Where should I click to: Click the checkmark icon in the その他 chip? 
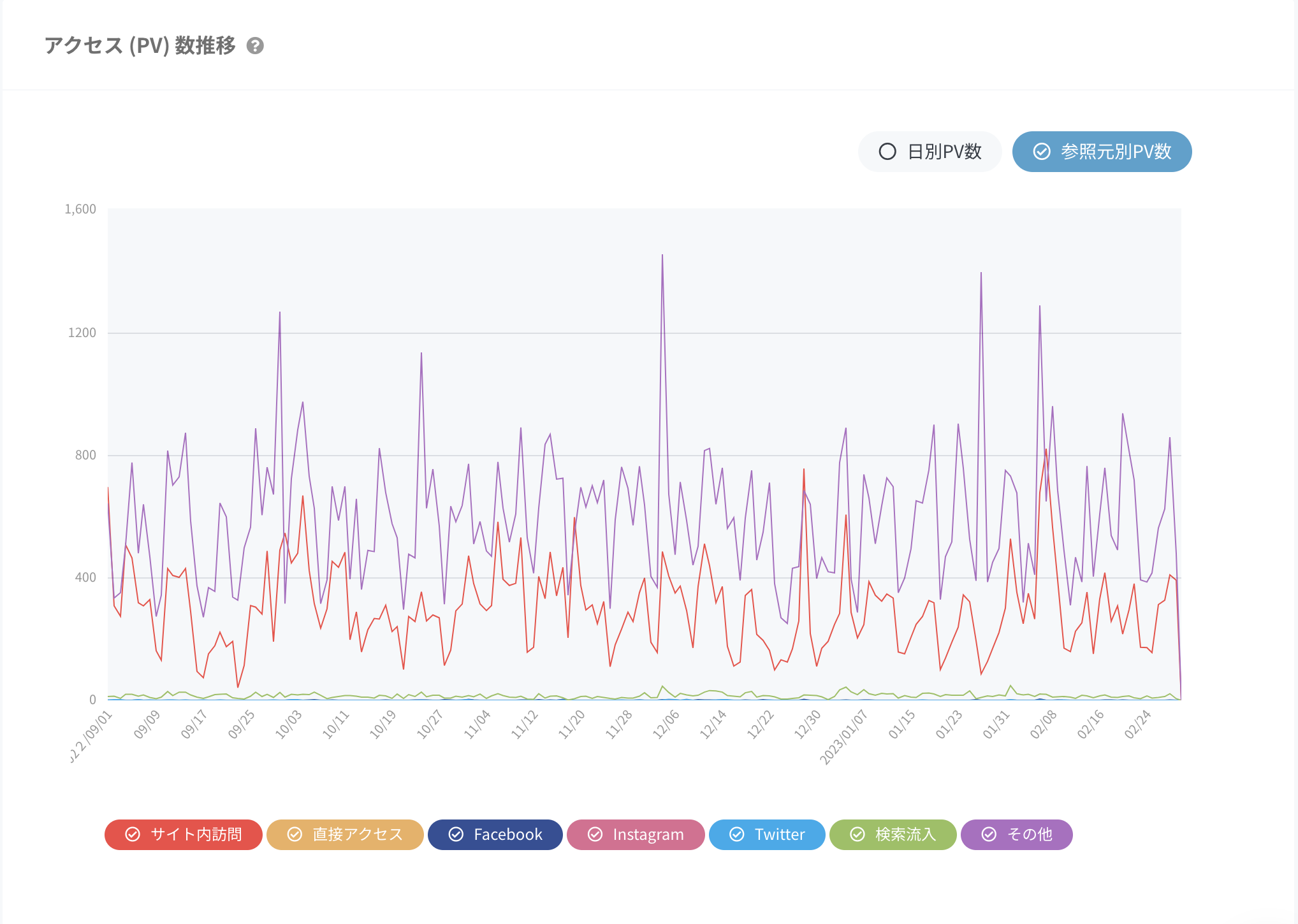point(989,835)
